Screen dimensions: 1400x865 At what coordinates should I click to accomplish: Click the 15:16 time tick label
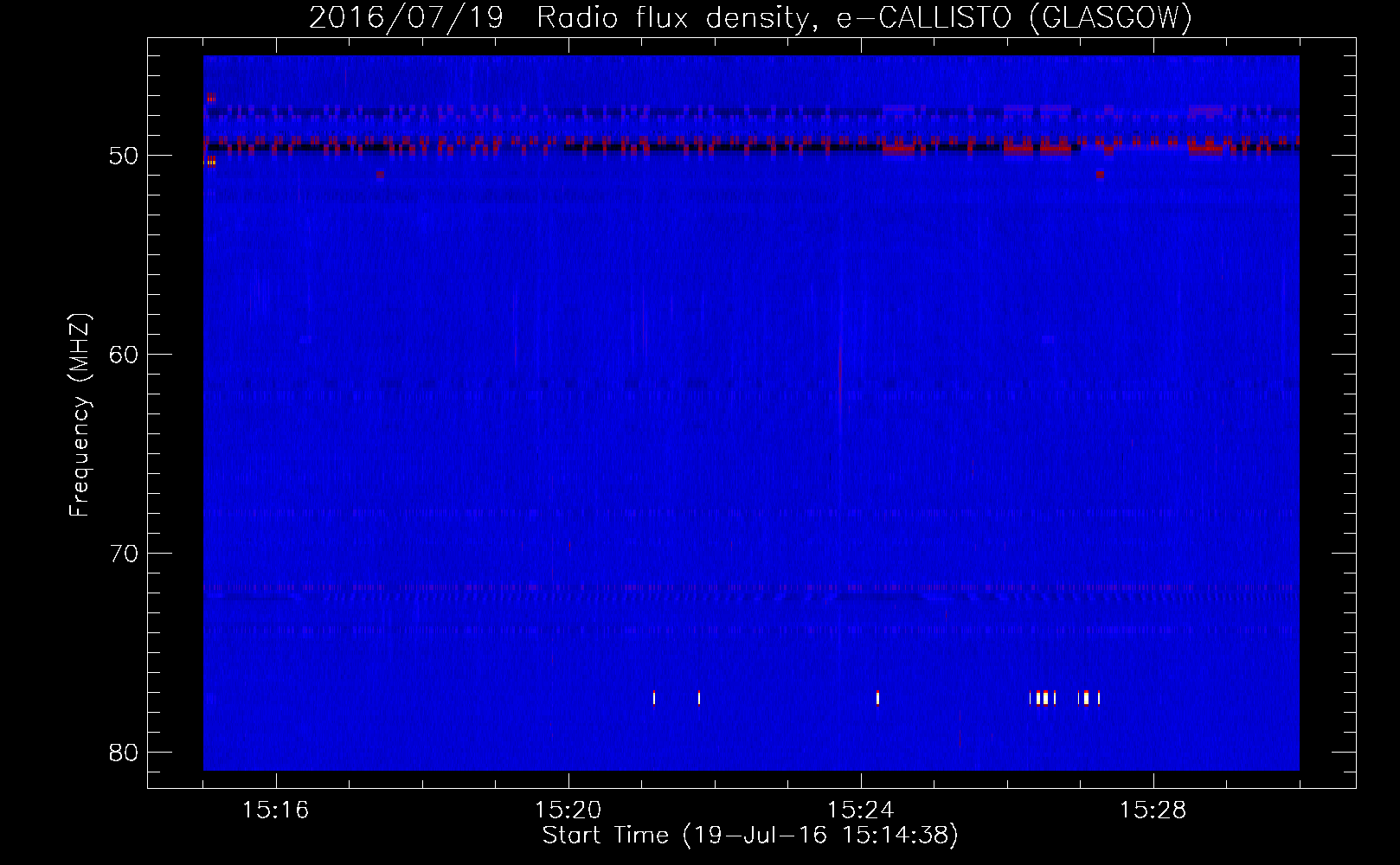(x=276, y=811)
